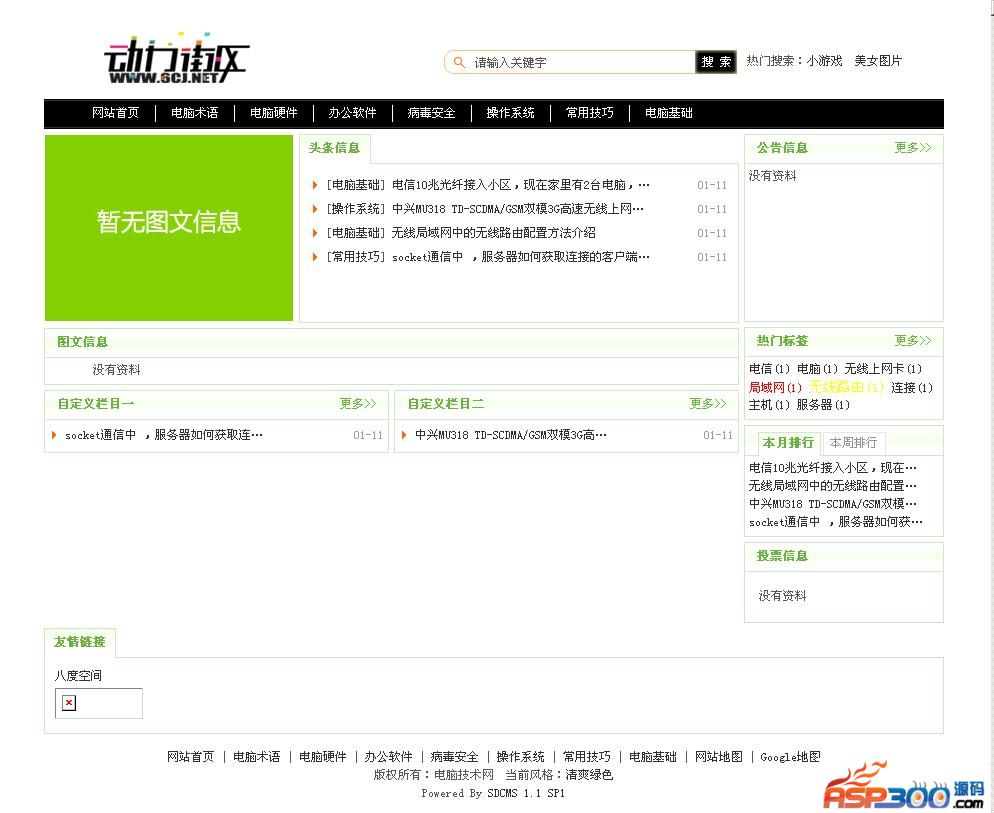The width and height of the screenshot is (994, 813).
Task: Click the arrow bullet beside 中兴MU318 headline in 头条信息
Action: 315,209
